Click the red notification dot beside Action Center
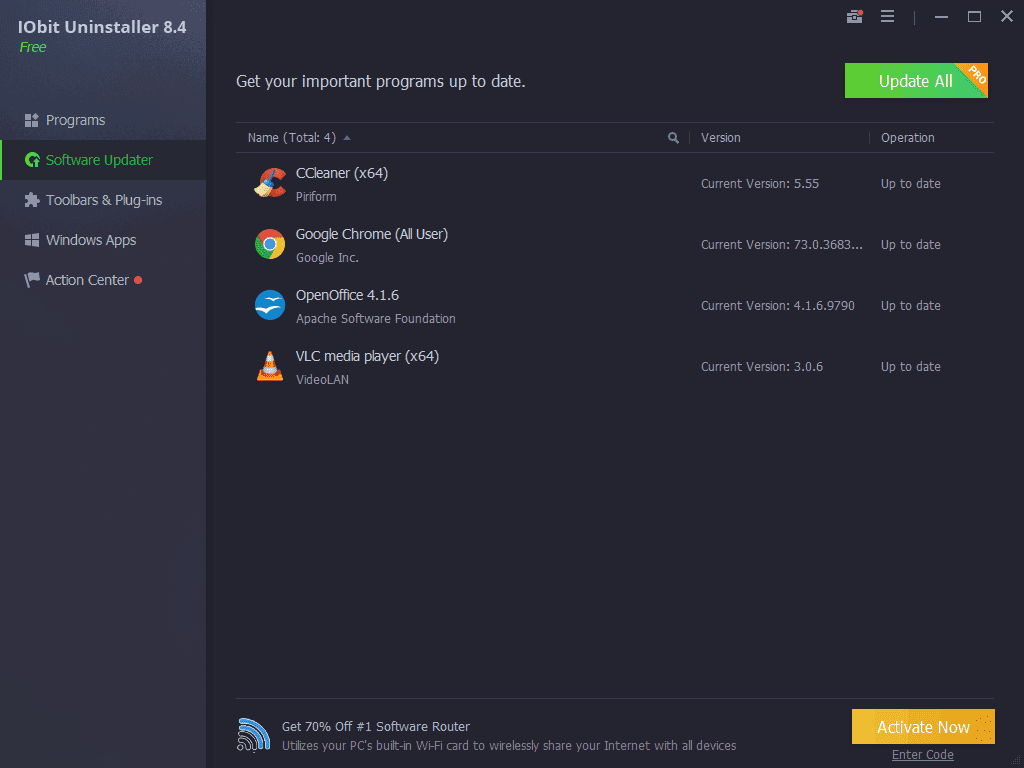The width and height of the screenshot is (1024, 768). click(138, 280)
